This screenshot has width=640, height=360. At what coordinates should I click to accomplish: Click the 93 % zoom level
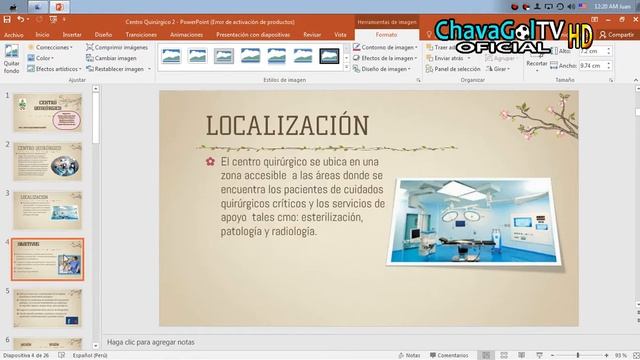[620, 356]
